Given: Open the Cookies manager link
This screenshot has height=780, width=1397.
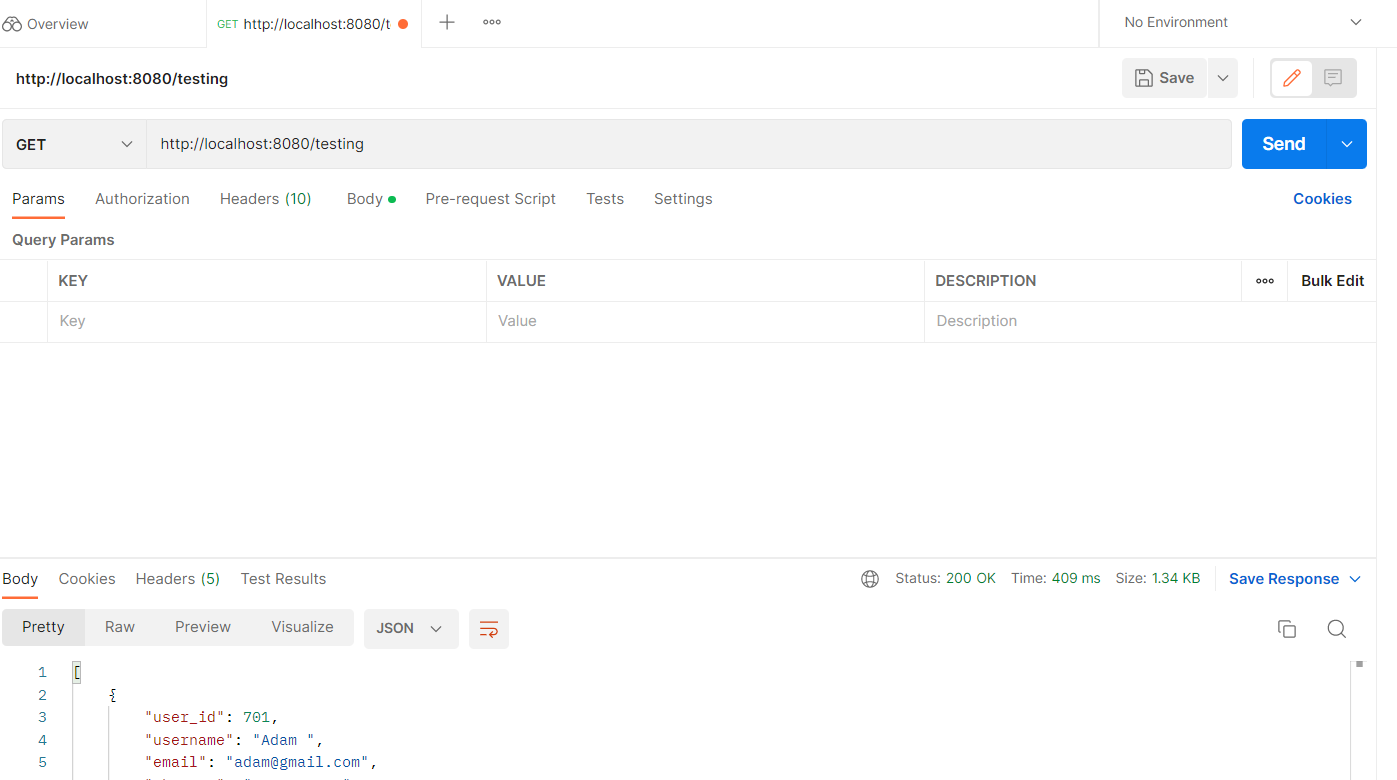Looking at the screenshot, I should (x=1322, y=198).
